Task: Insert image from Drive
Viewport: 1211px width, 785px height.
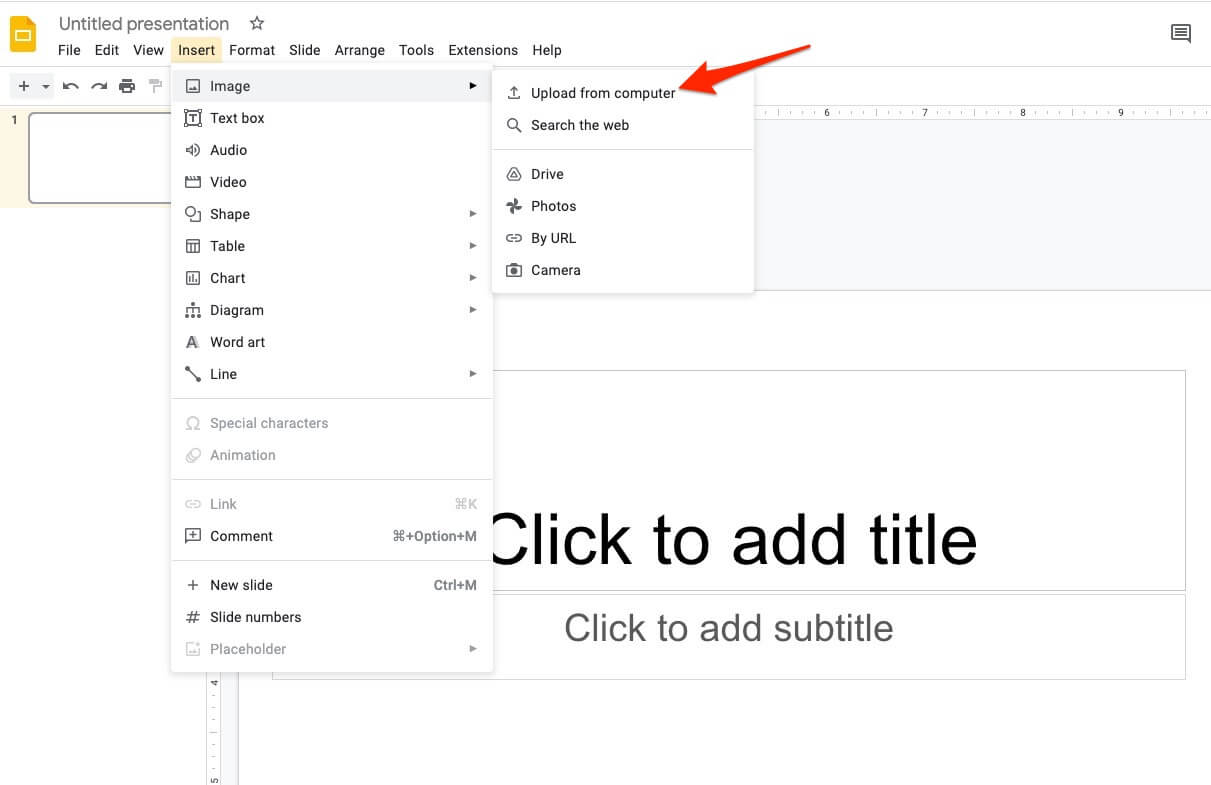Action: click(547, 174)
